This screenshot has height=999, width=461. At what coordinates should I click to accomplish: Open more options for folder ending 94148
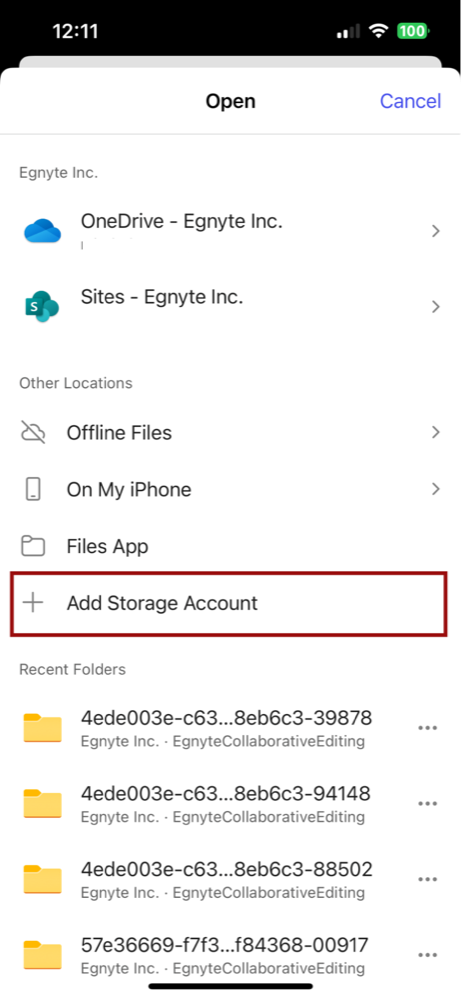pos(427,804)
